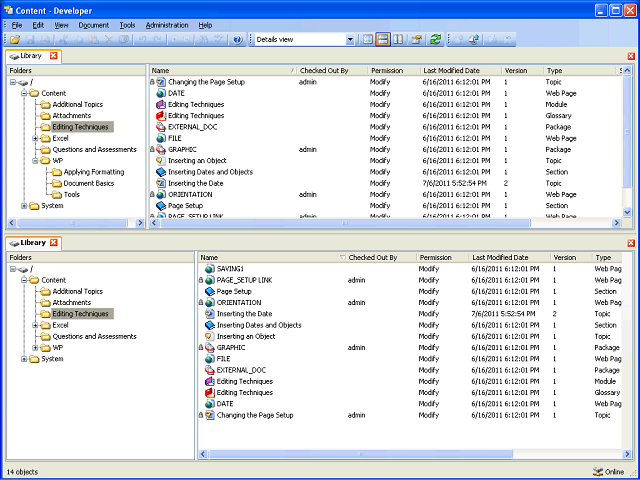640x480 pixels.
Task: Expand the Excel folder in upper tree
Action: tap(36, 138)
